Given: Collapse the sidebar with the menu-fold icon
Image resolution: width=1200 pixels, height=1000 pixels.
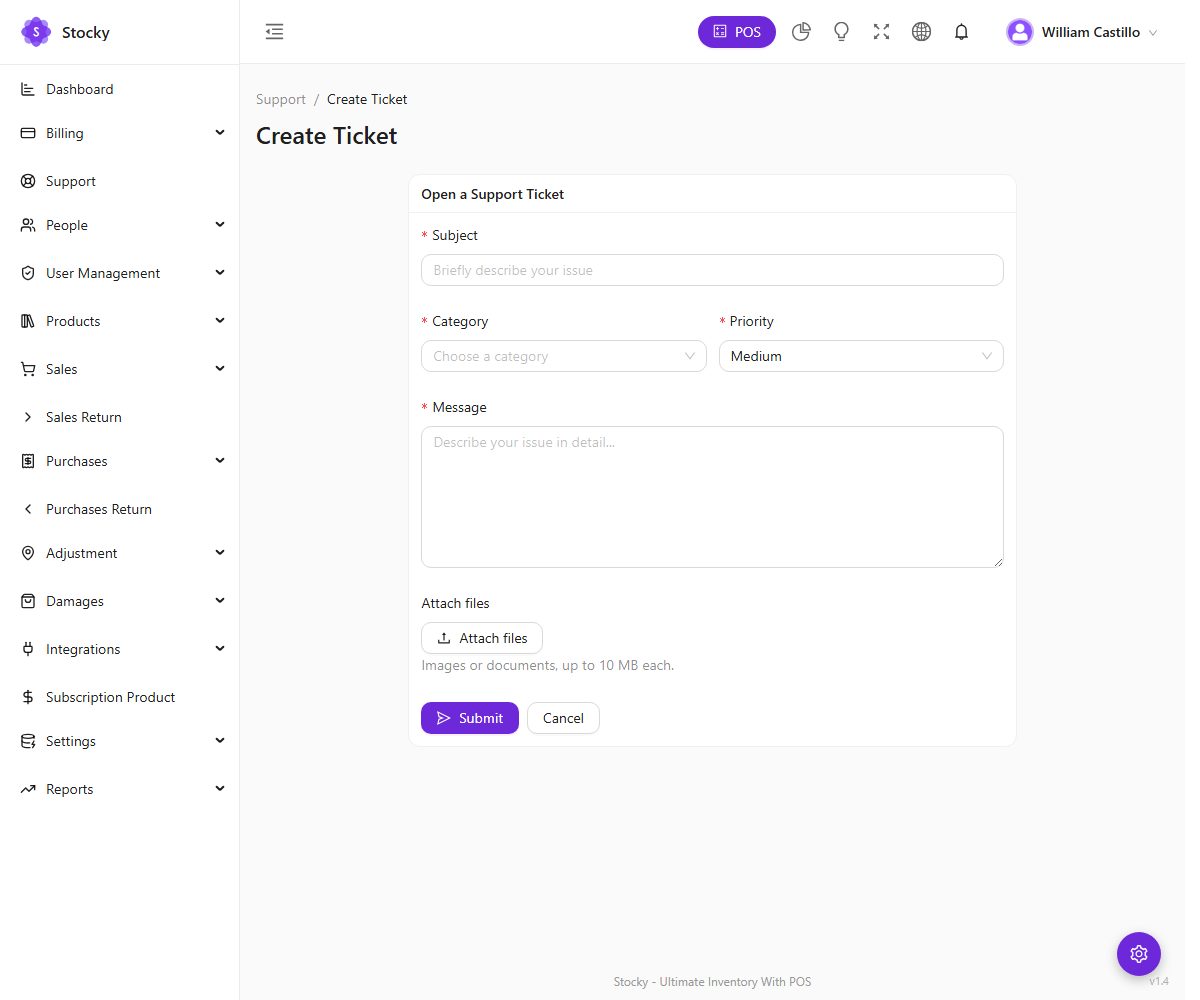Looking at the screenshot, I should [x=274, y=32].
